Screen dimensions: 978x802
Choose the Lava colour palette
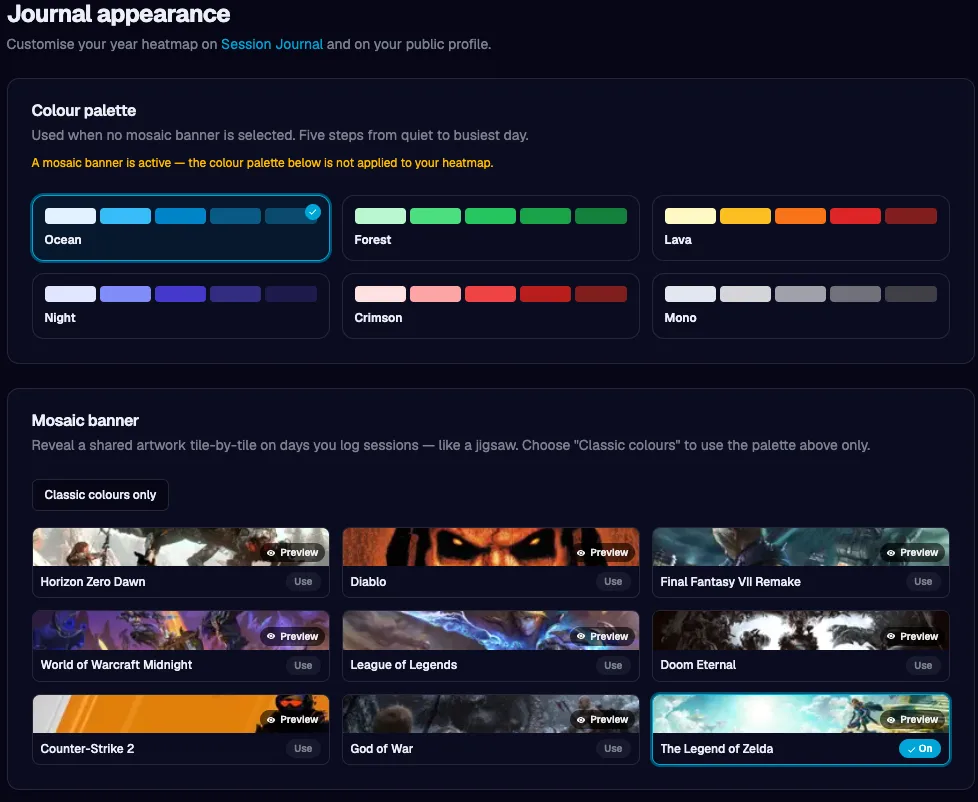click(800, 228)
